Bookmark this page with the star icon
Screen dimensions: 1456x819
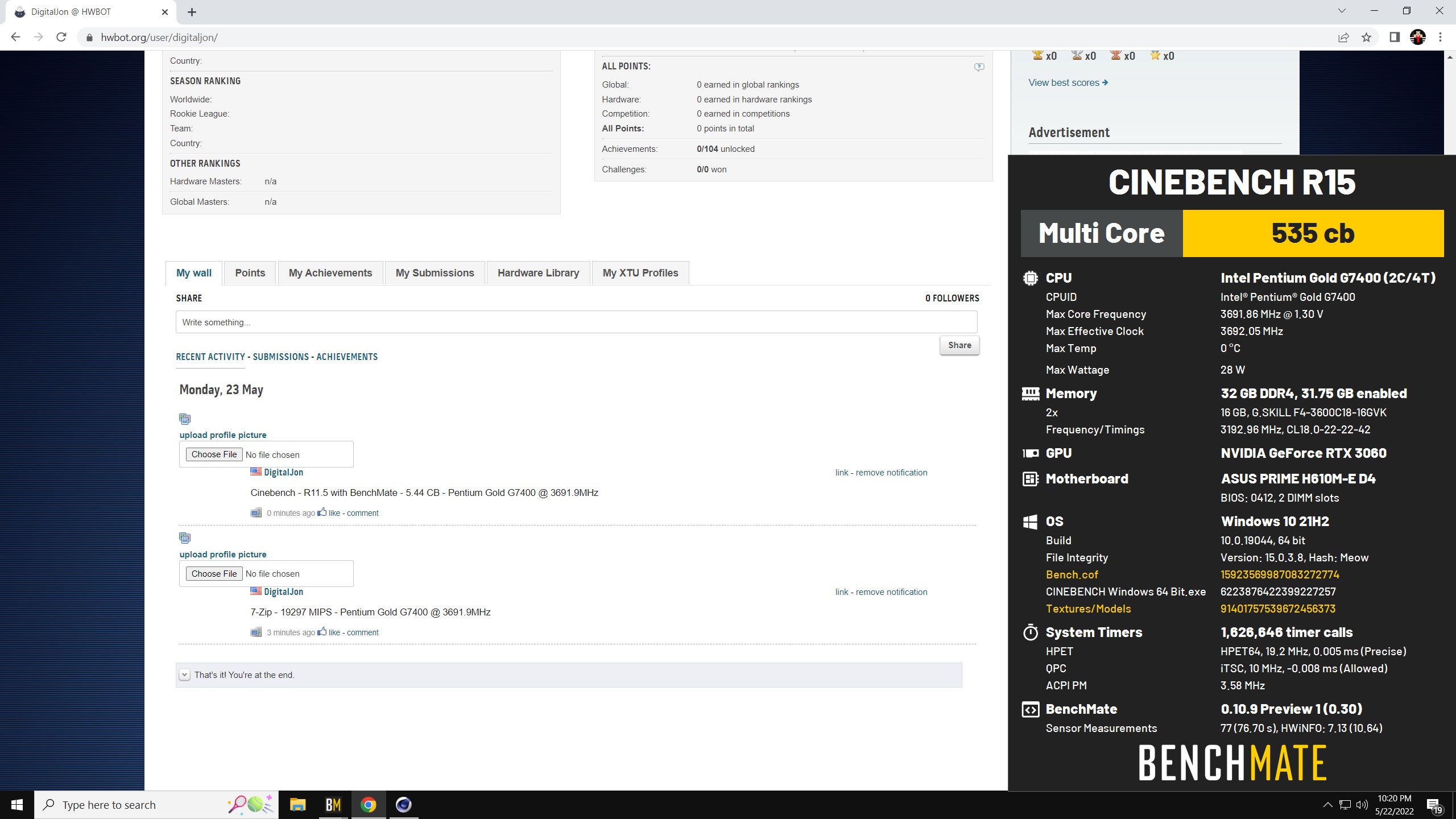tap(1366, 38)
